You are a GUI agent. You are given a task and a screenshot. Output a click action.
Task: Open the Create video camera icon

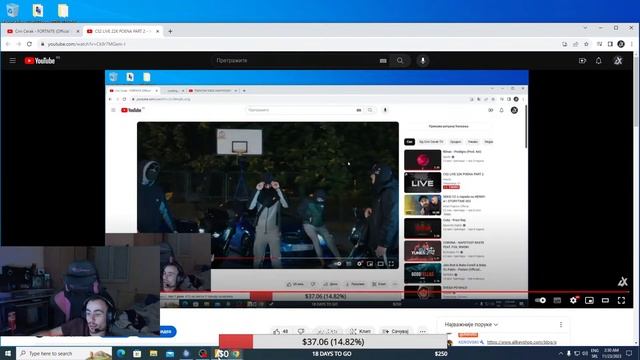(582, 60)
